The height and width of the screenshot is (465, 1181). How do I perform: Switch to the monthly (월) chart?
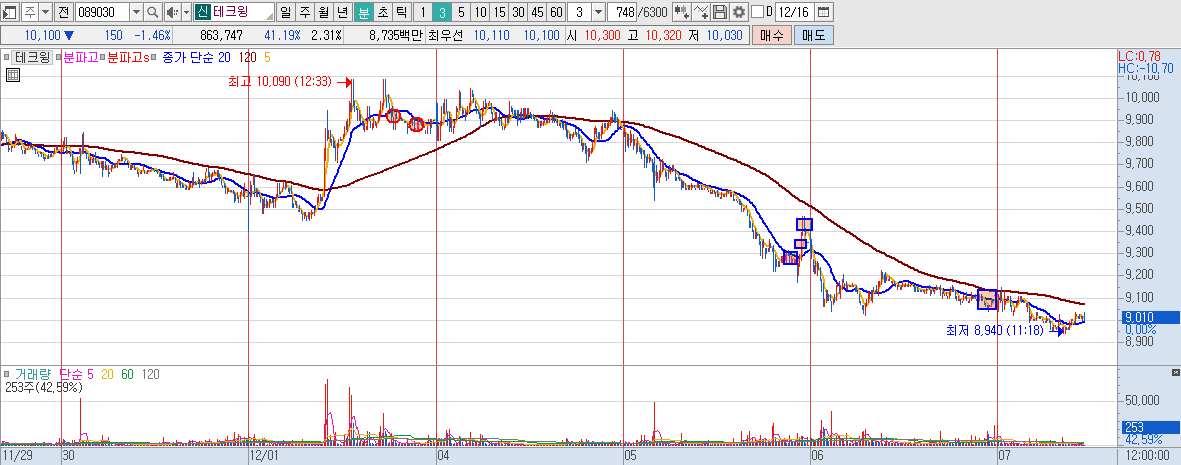pyautogui.click(x=323, y=12)
